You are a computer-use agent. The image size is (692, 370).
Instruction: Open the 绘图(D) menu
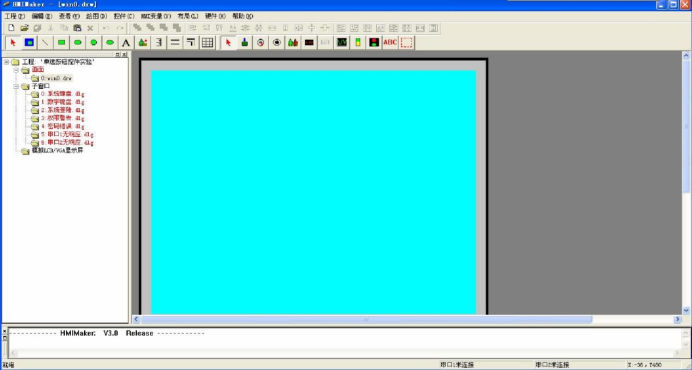96,16
